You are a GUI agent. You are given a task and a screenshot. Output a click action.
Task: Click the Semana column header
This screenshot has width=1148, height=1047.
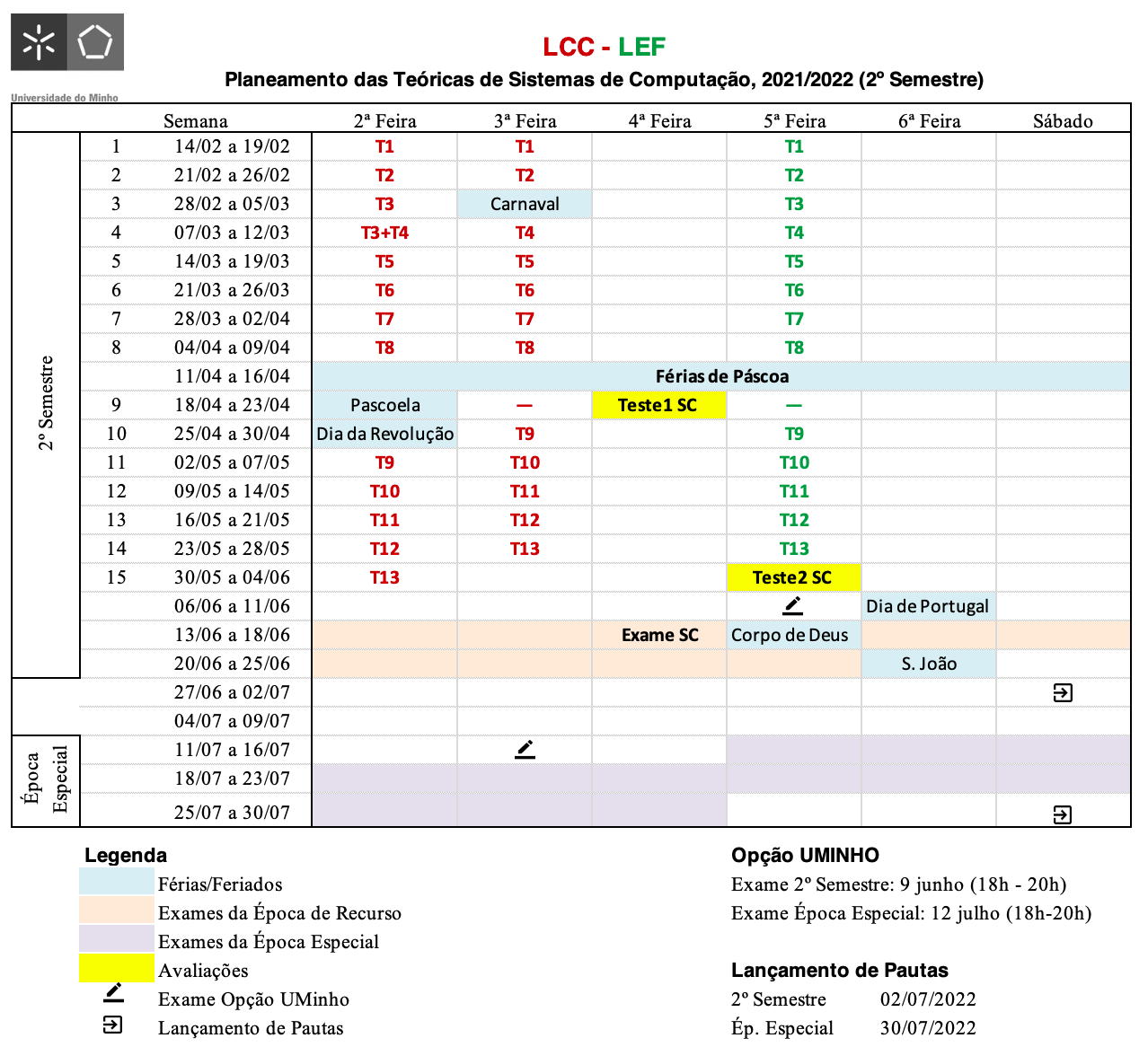click(x=196, y=121)
